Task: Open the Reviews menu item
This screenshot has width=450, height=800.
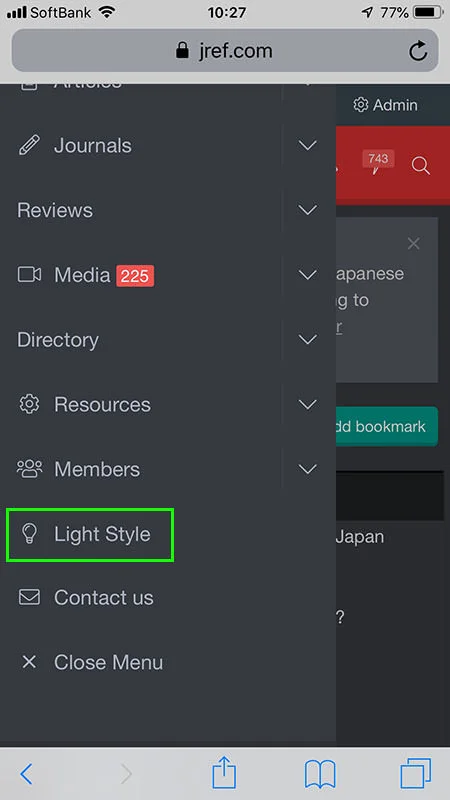Action: 55,210
